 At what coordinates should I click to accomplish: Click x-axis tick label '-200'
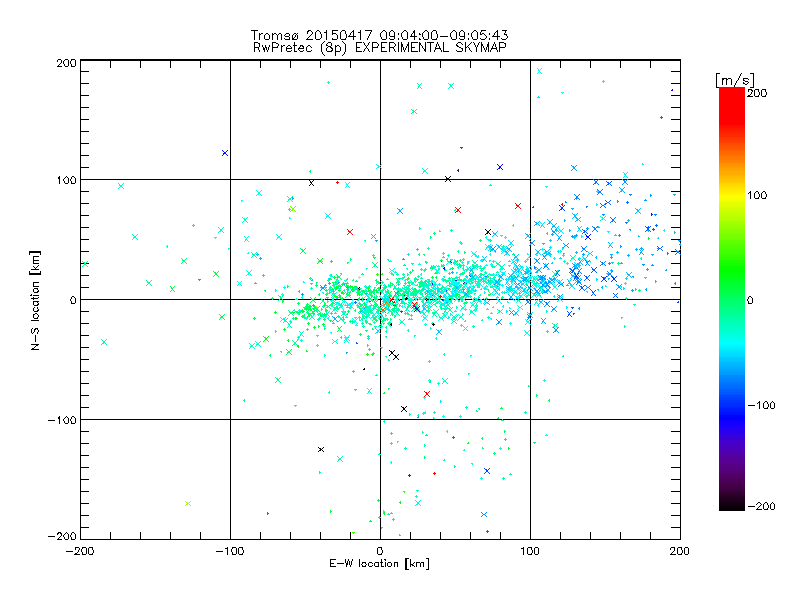pyautogui.click(x=80, y=551)
